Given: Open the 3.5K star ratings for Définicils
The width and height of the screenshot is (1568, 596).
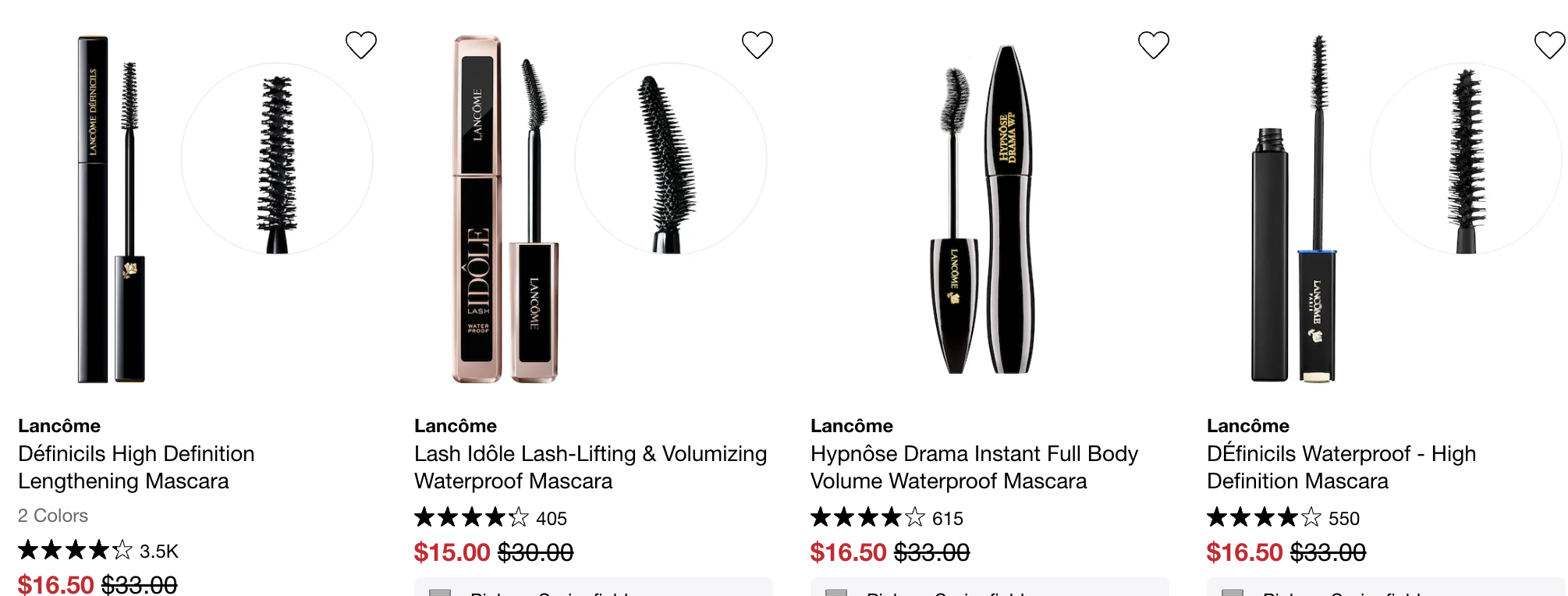Looking at the screenshot, I should 98,551.
